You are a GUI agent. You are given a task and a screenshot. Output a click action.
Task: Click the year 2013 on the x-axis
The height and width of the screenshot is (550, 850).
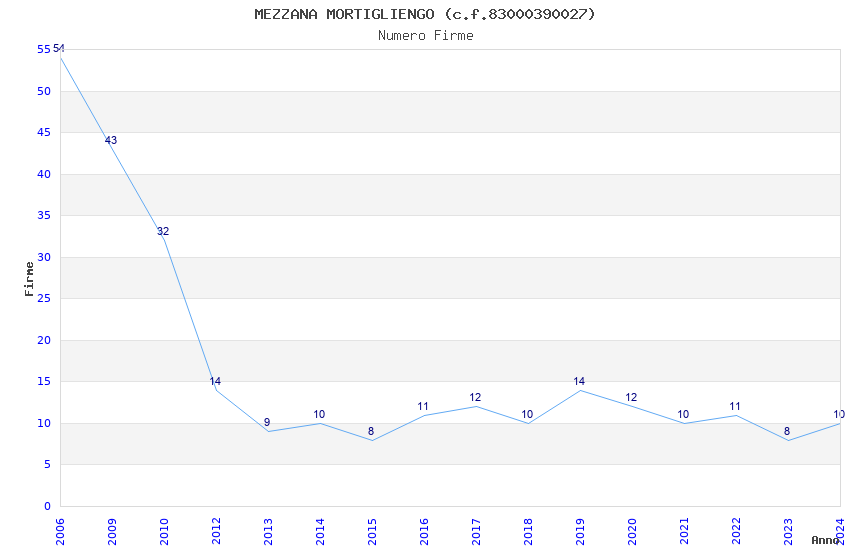(x=268, y=532)
